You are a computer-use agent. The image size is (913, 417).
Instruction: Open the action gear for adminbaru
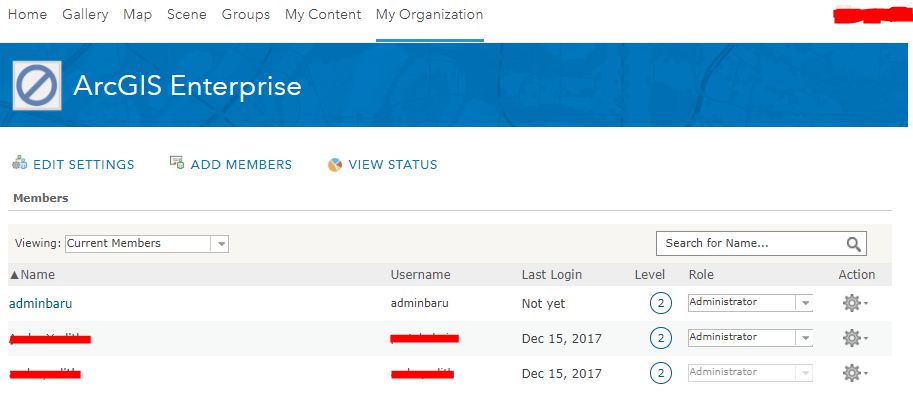pos(855,303)
